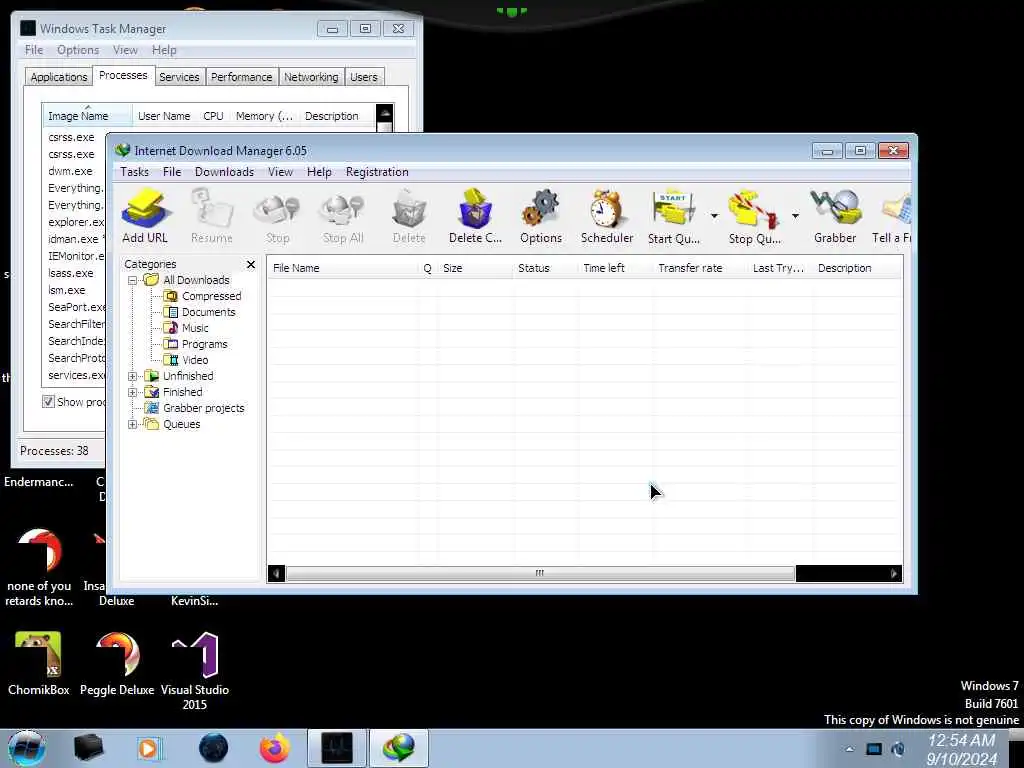This screenshot has height=768, width=1024.
Task: Sort downloads by Size column
Action: click(x=475, y=268)
